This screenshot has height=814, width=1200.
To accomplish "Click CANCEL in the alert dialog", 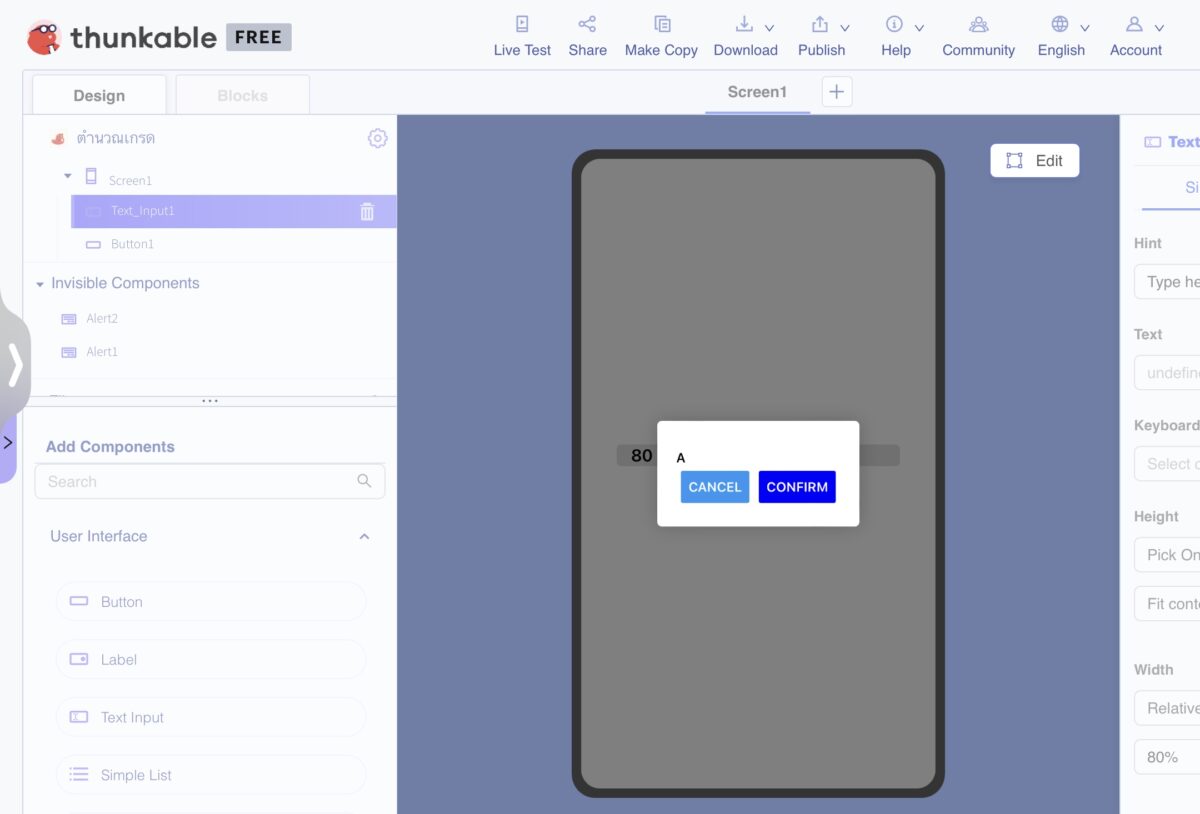I will tap(714, 487).
